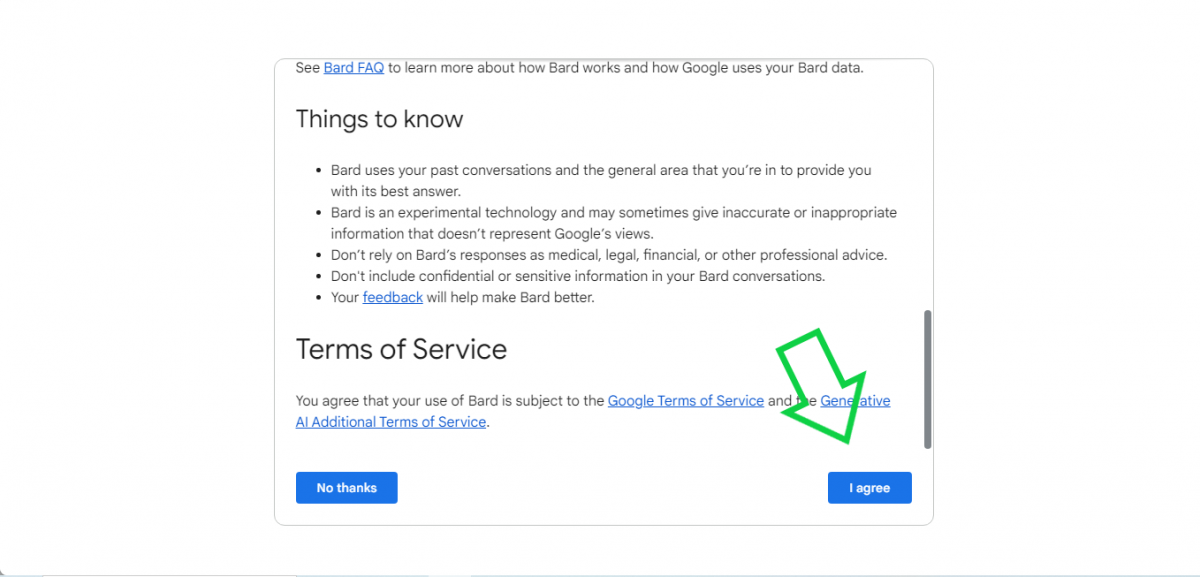The height and width of the screenshot is (577, 1200).
Task: Click the scrollbar track above the thumb
Action: click(928, 180)
